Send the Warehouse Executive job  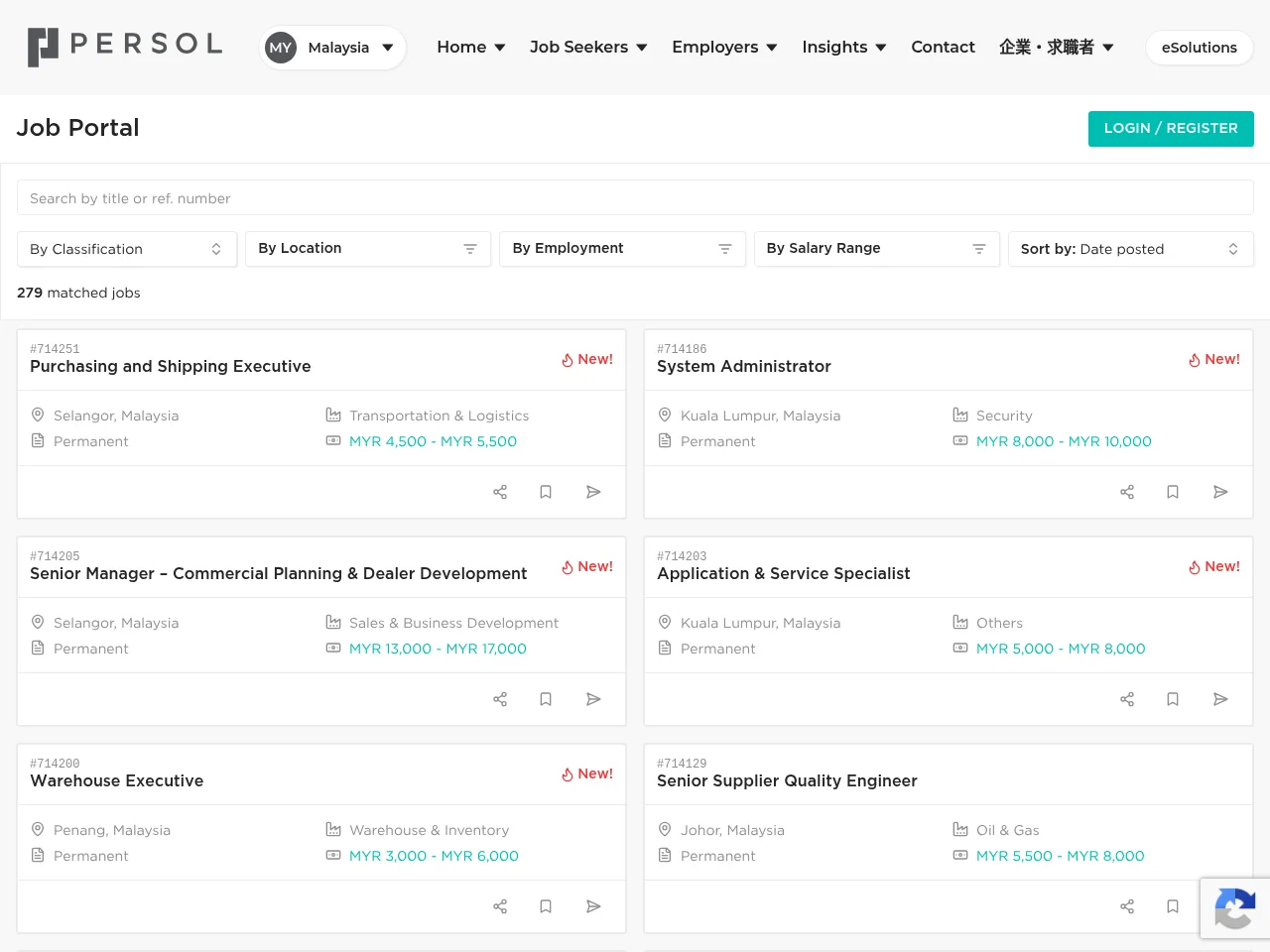tap(593, 906)
